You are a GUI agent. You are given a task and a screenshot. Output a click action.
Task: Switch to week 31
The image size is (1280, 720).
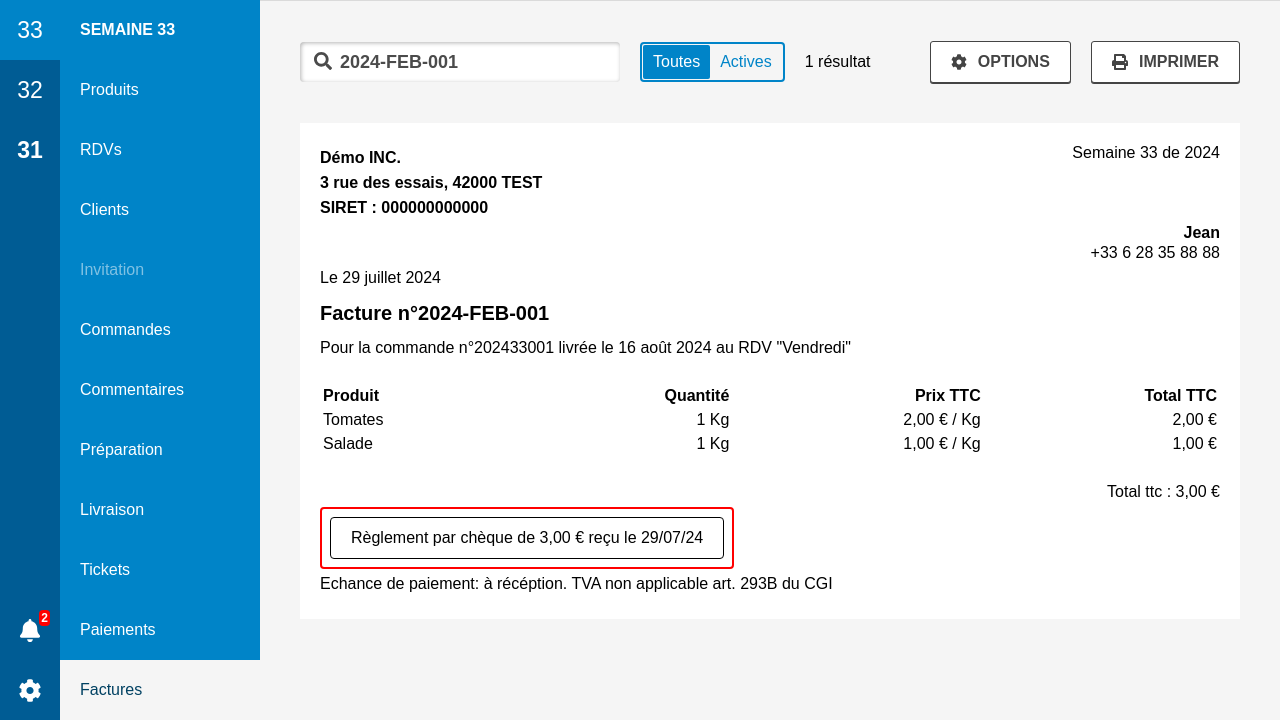coord(30,150)
